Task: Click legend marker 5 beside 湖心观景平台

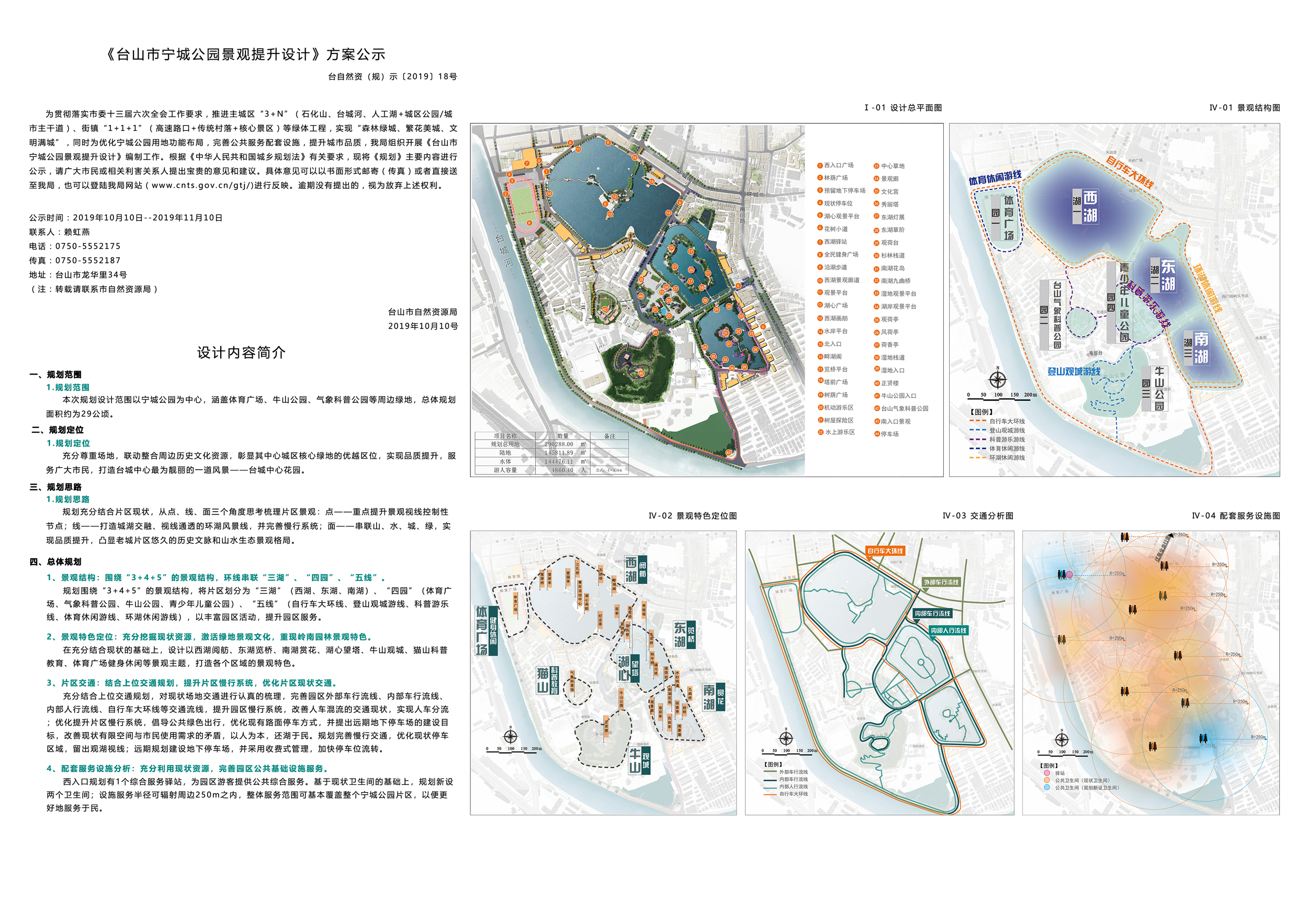Action: point(820,216)
